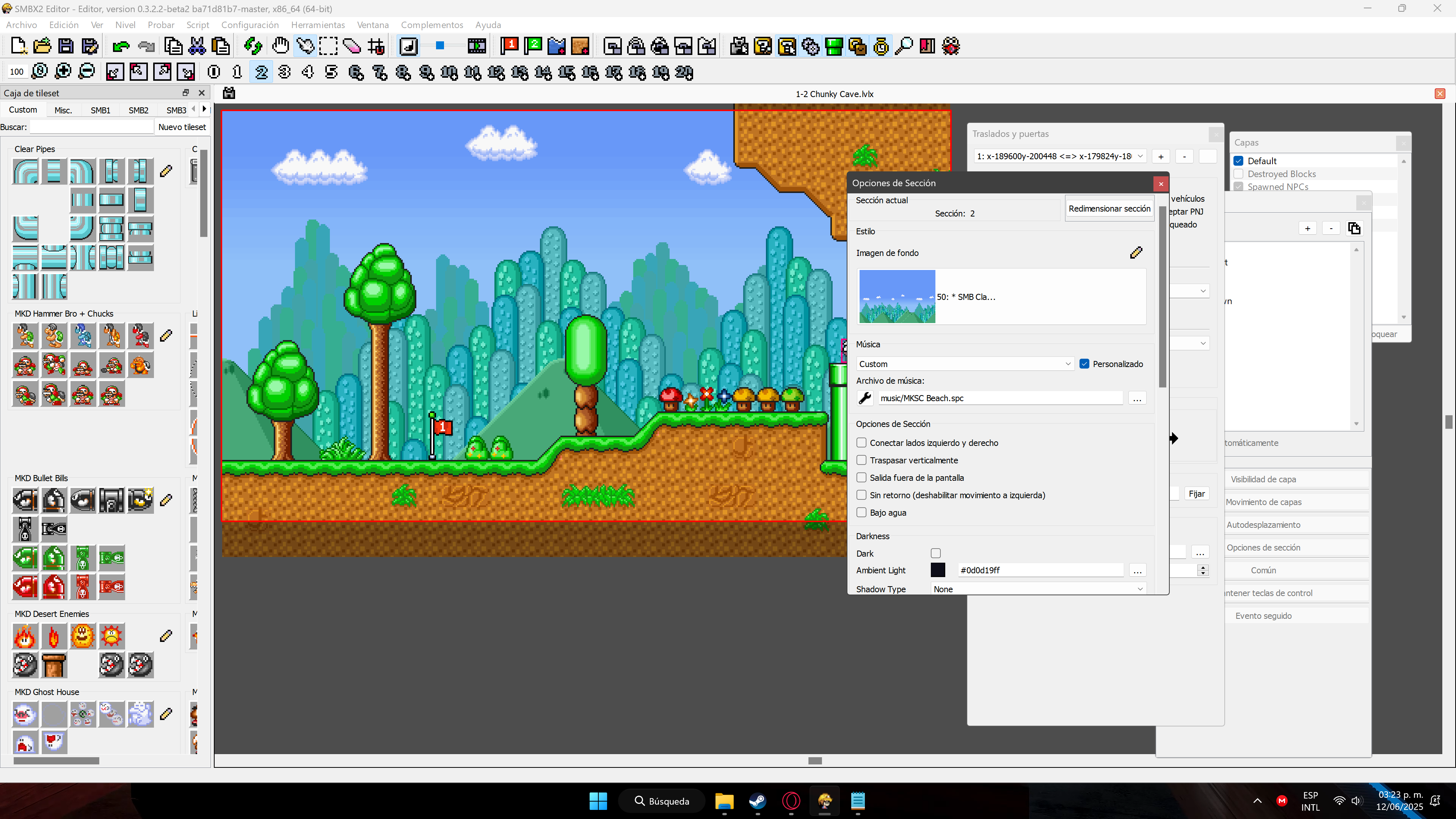Open the Custom music dropdown
Image resolution: width=1456 pixels, height=819 pixels.
964,364
